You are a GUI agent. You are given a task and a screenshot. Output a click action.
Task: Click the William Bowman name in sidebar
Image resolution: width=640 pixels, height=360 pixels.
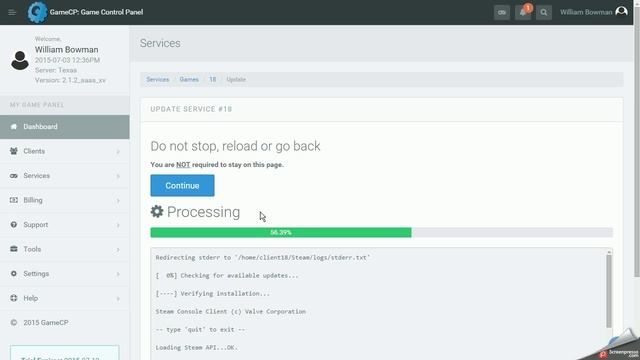coord(67,49)
